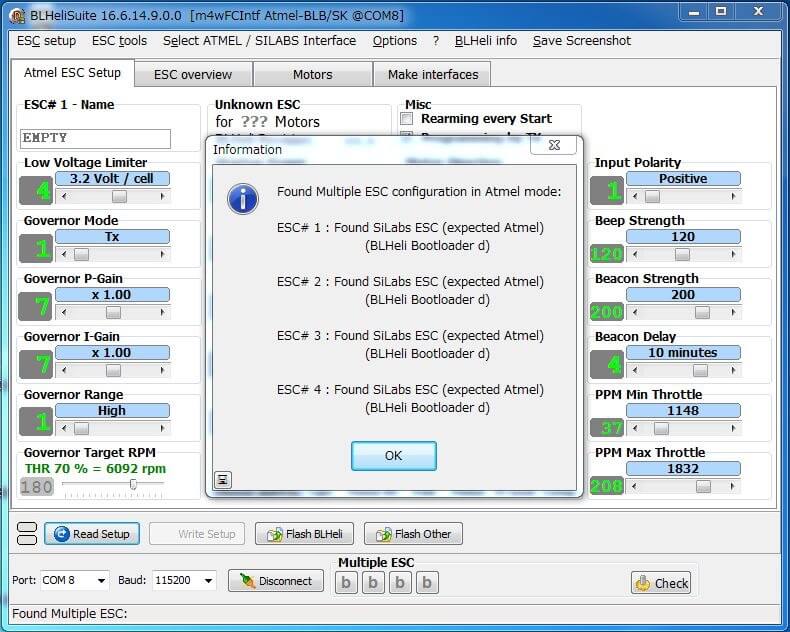Click the fourth 'b' Multiple ESC button
The image size is (790, 632).
[x=427, y=583]
